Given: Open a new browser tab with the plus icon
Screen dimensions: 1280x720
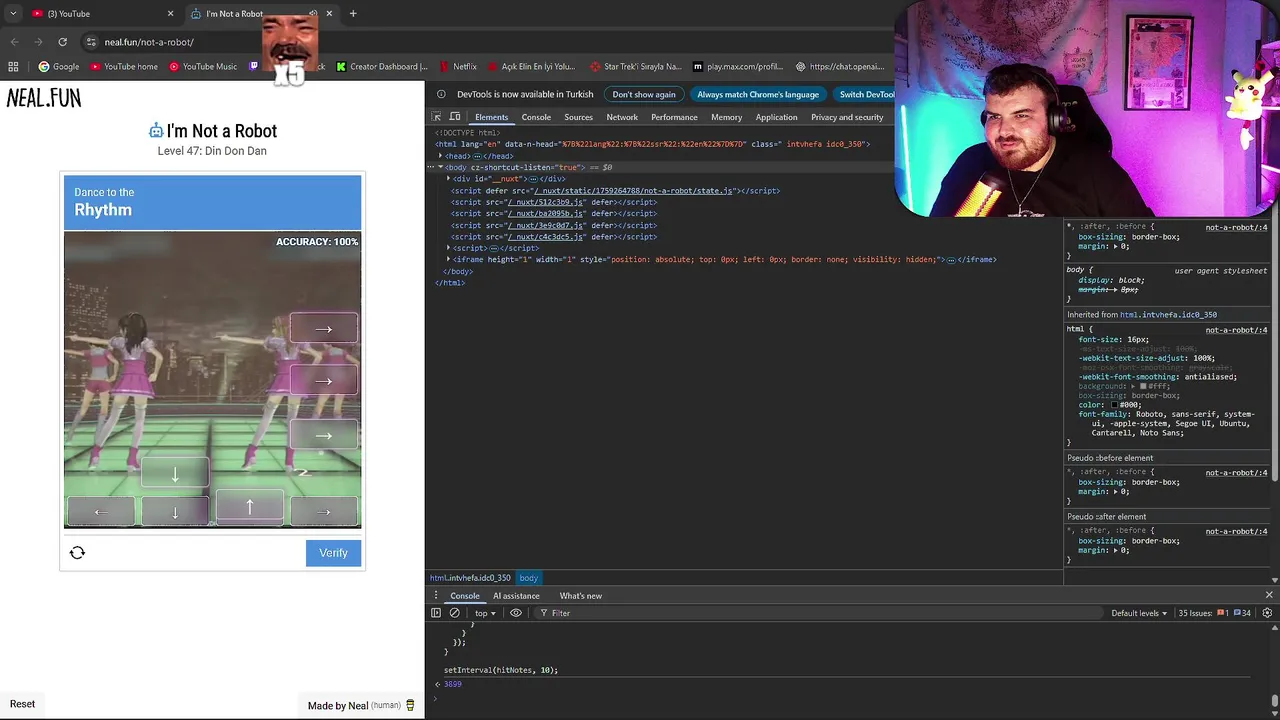Looking at the screenshot, I should (353, 14).
